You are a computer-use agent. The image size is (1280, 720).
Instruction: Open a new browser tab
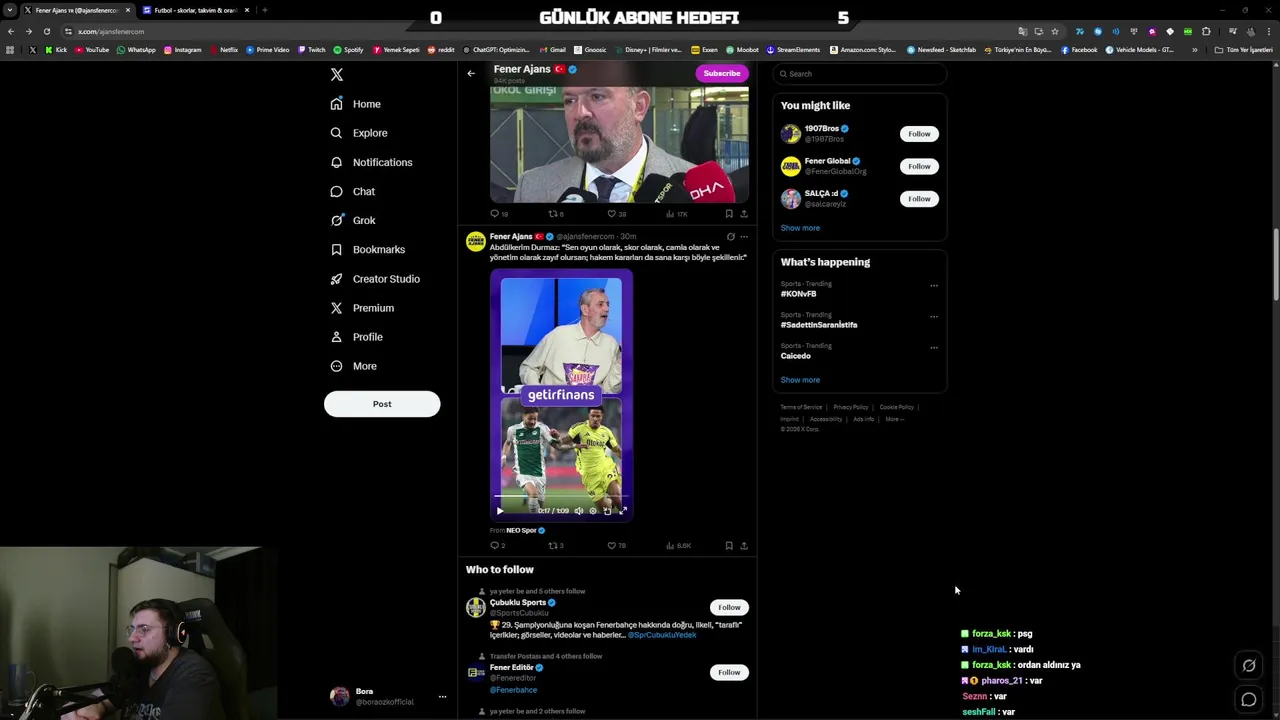265,10
